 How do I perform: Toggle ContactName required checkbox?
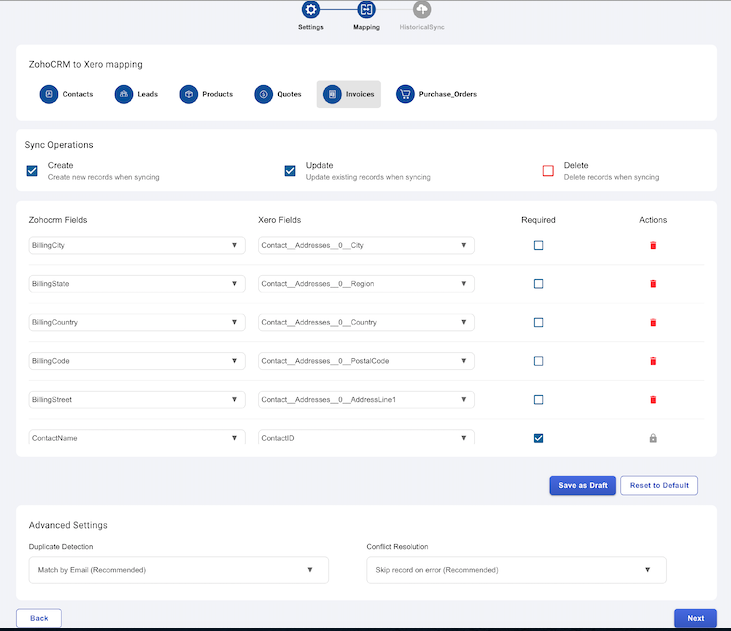click(x=538, y=438)
